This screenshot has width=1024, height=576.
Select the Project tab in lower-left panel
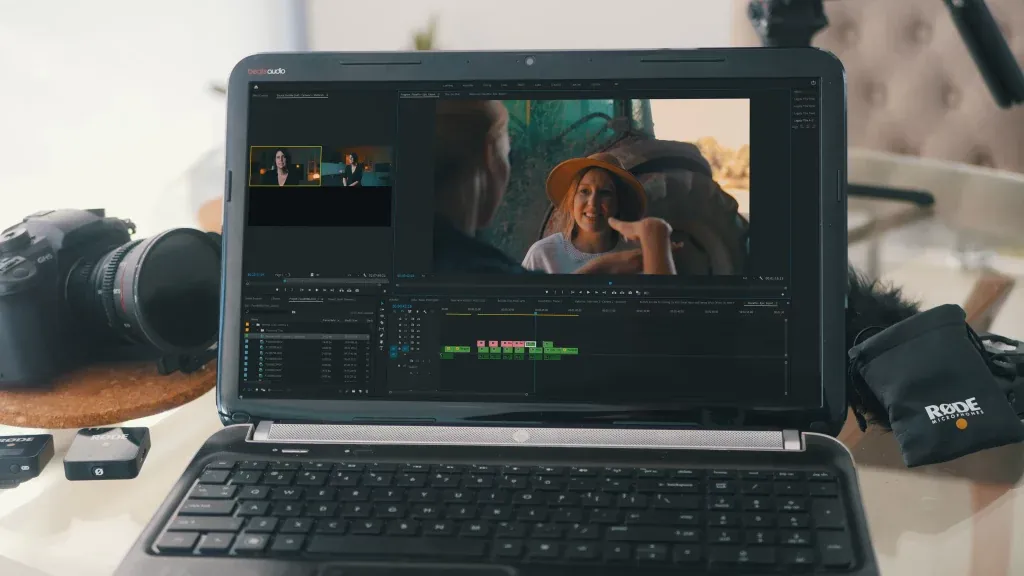tap(305, 299)
